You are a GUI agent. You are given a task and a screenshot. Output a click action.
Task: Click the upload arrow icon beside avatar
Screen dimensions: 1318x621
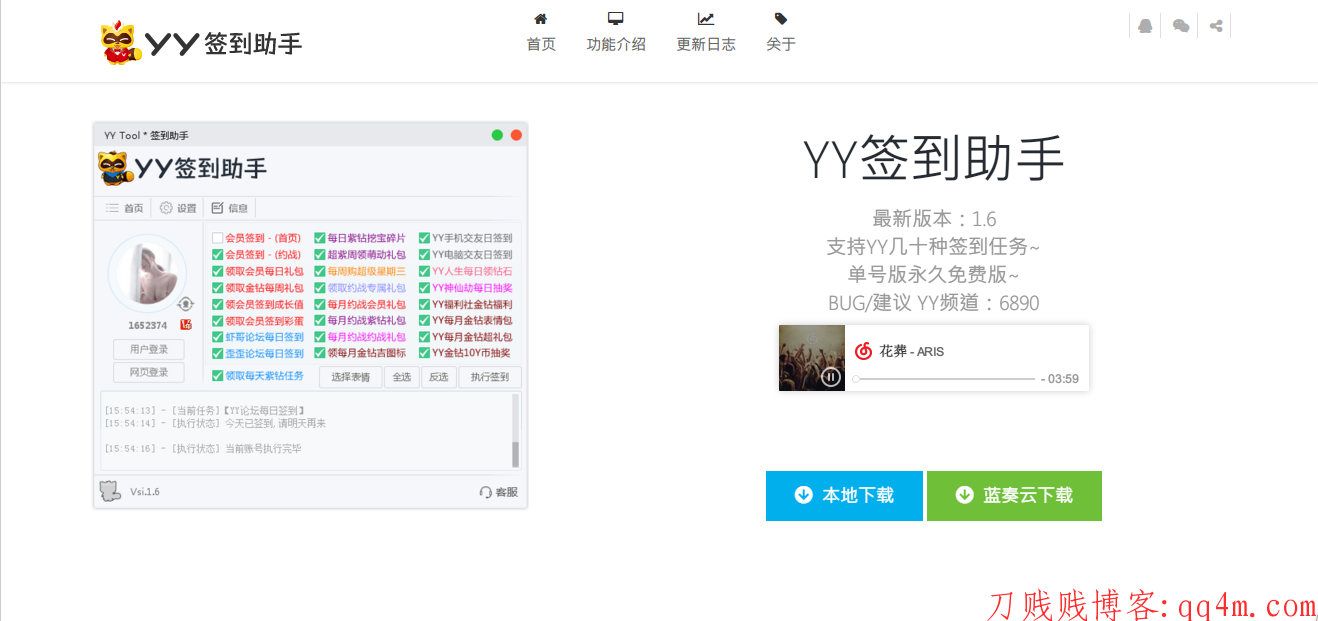(185, 304)
